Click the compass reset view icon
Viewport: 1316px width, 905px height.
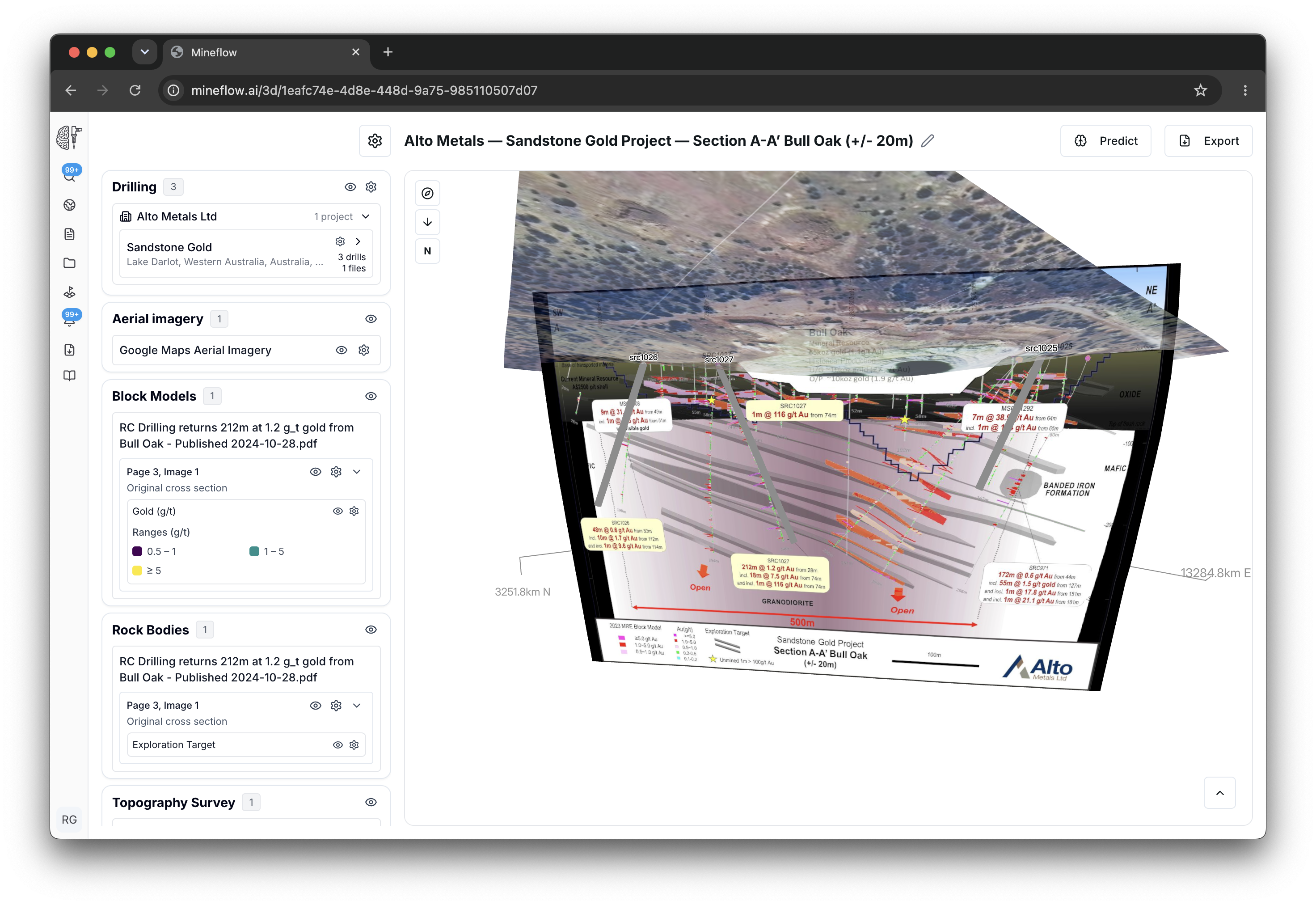point(427,193)
